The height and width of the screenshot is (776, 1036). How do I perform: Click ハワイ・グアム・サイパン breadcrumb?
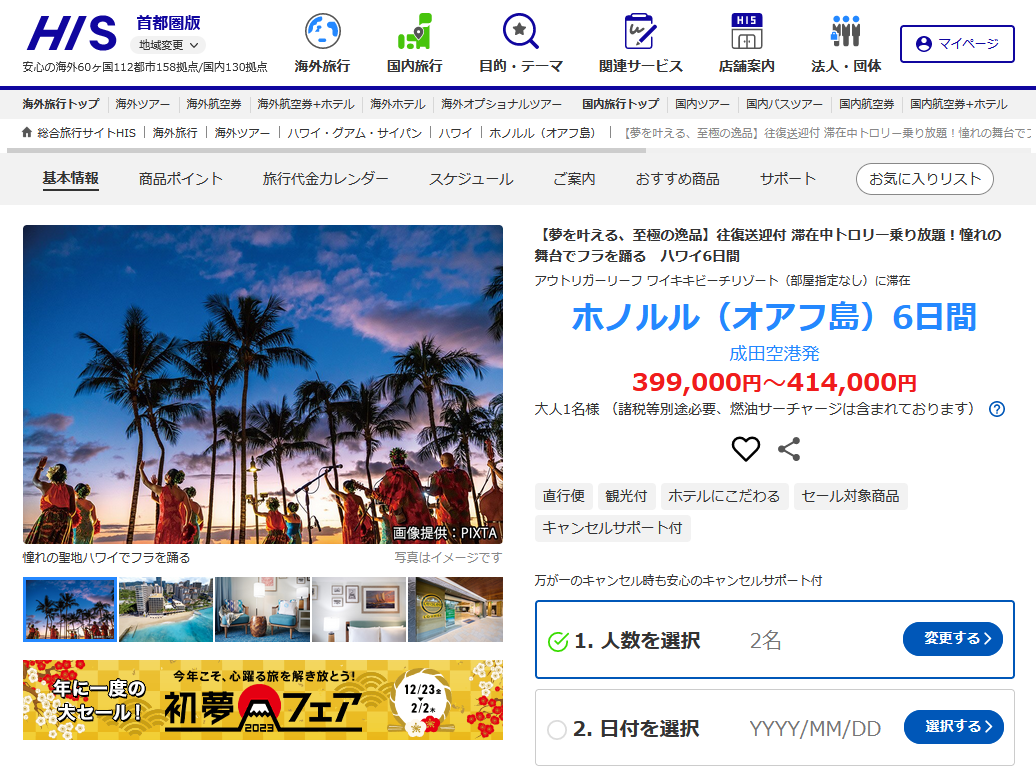coord(355,133)
